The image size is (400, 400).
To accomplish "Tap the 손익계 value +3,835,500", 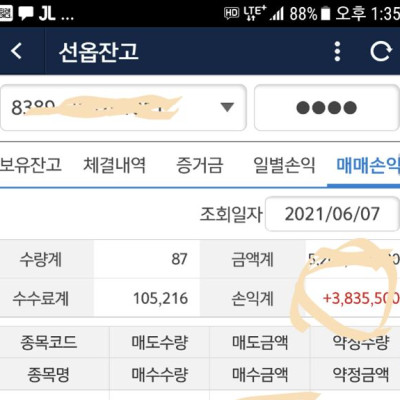I will tap(361, 298).
